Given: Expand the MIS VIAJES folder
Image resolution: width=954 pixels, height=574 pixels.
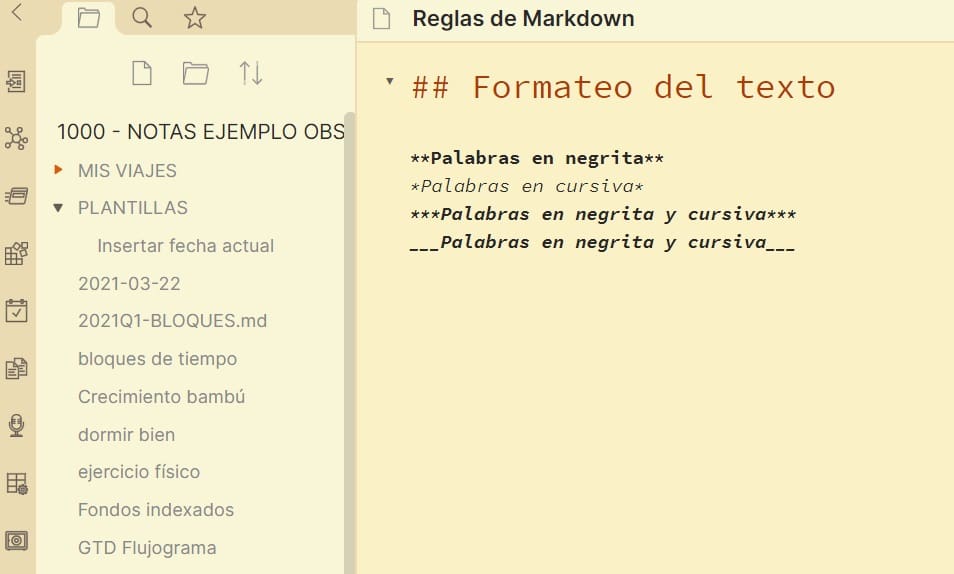Looking at the screenshot, I should [x=58, y=170].
